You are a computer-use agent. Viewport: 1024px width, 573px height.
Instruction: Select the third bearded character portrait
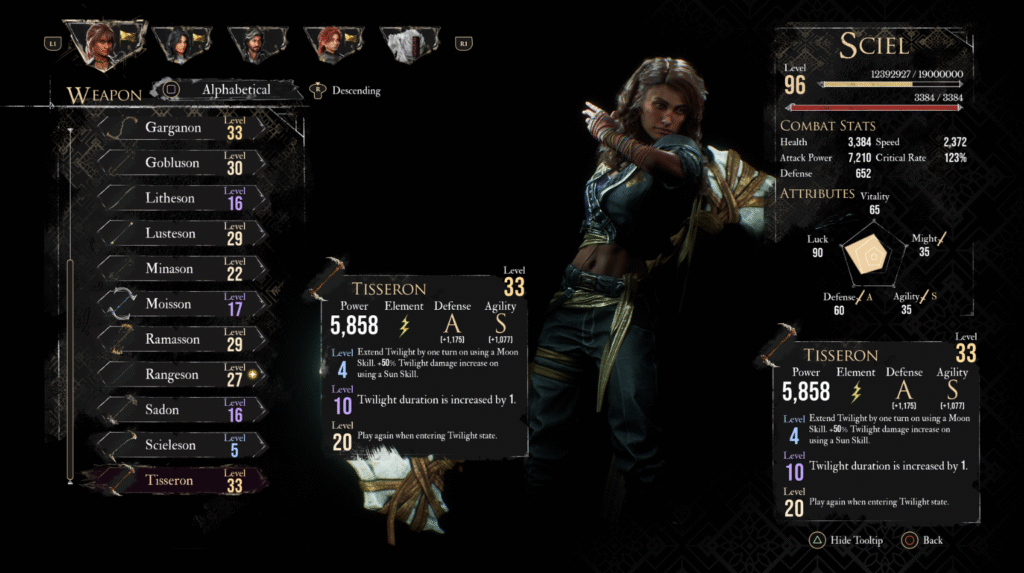tap(258, 44)
